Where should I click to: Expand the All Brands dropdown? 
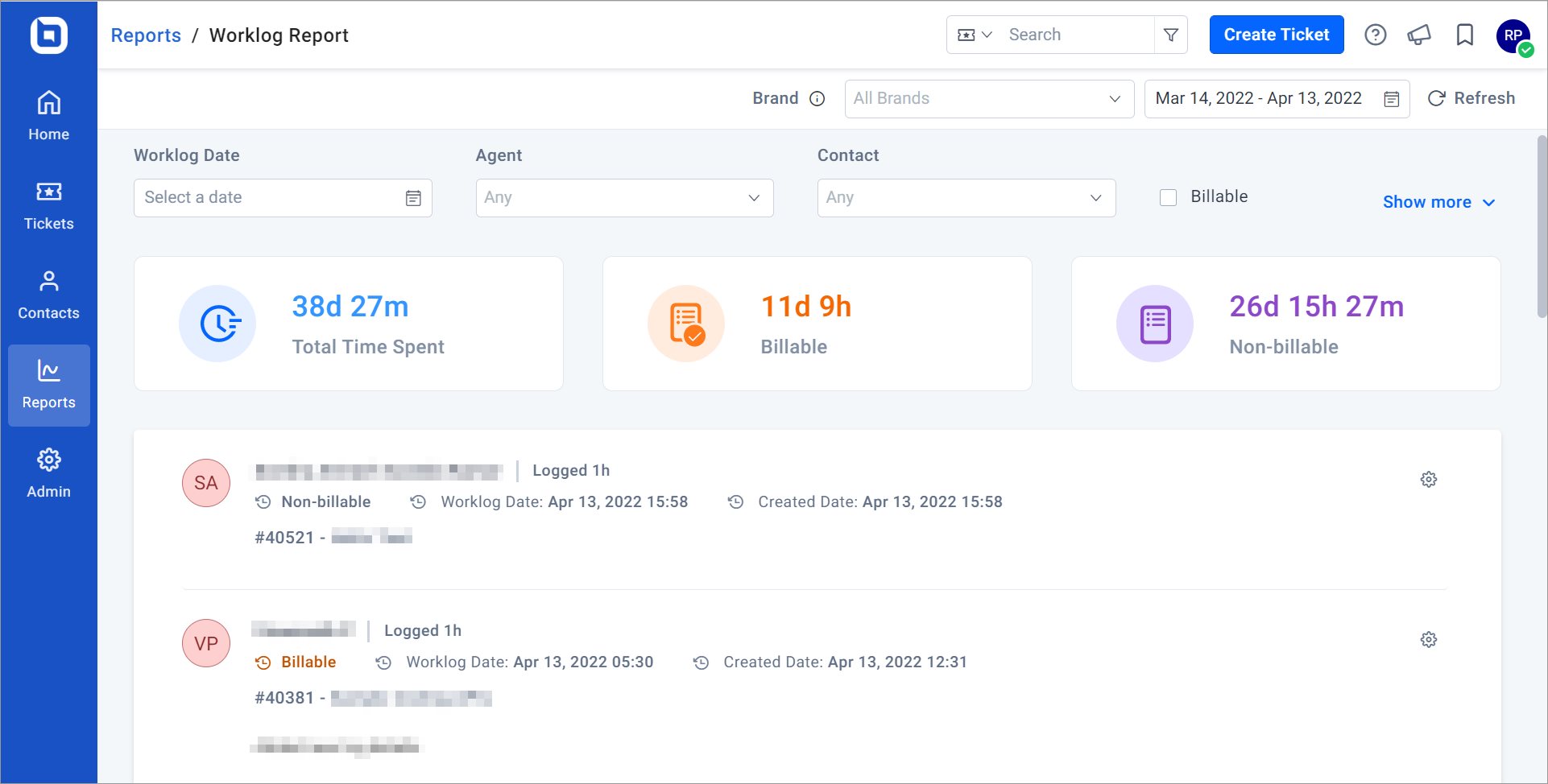[x=989, y=99]
